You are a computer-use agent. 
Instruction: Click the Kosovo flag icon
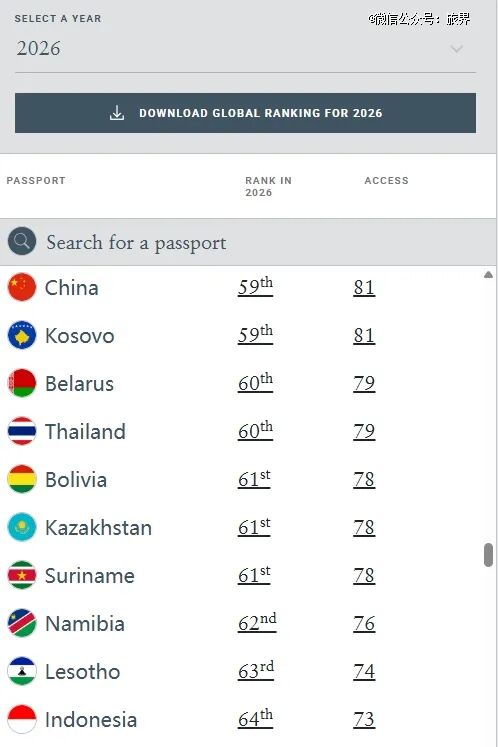coord(22,335)
